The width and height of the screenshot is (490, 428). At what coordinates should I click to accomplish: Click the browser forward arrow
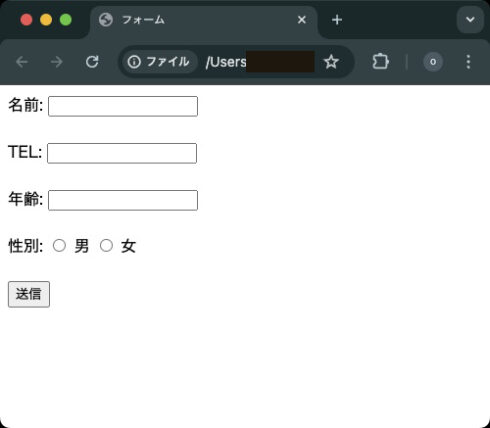57,62
